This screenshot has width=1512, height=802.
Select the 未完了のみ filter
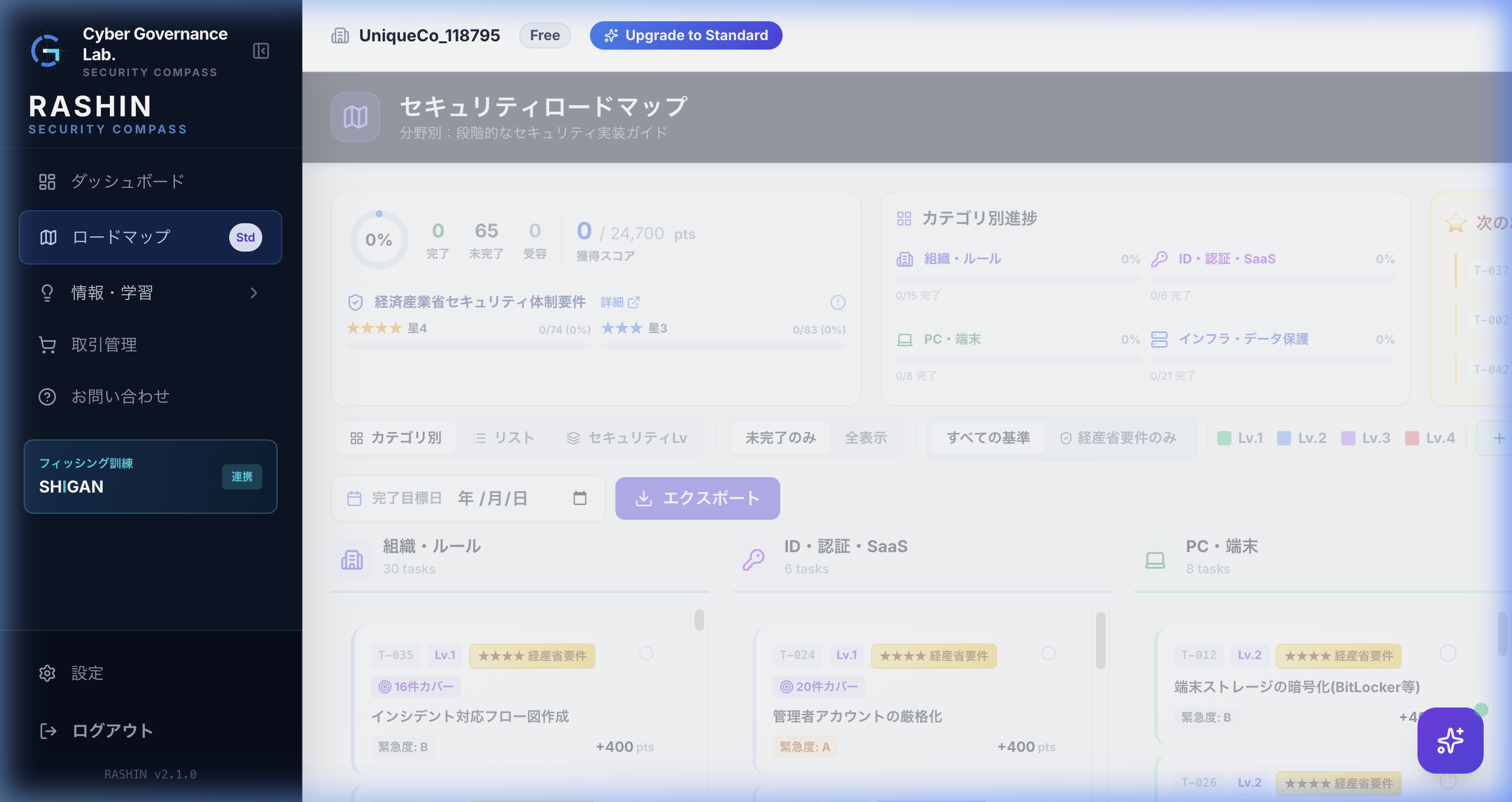pyautogui.click(x=781, y=438)
